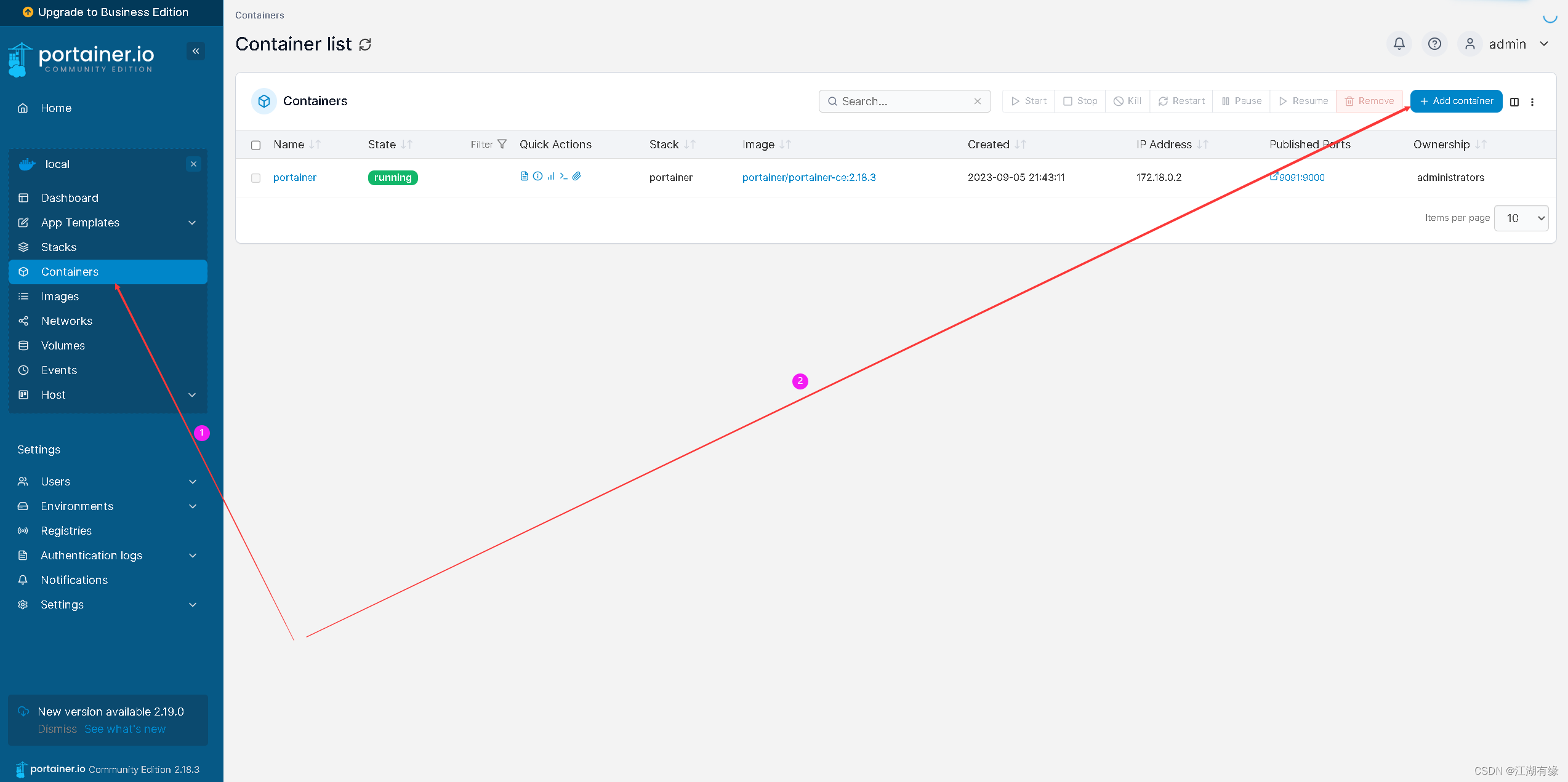The image size is (1568, 782).
Task: Open Networks in sidebar
Action: [x=108, y=321]
